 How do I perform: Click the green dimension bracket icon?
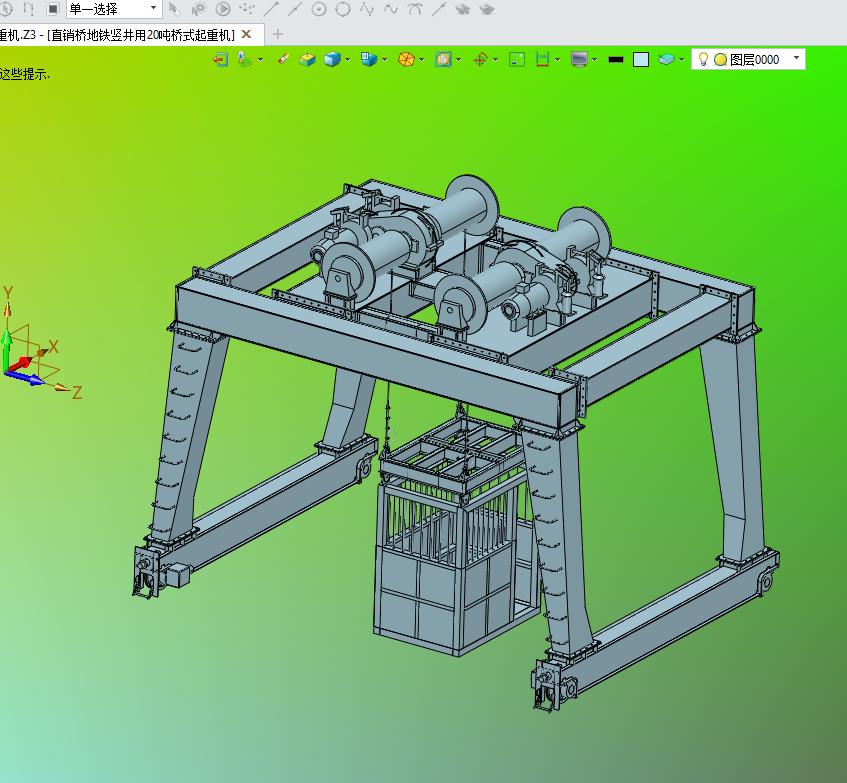pyautogui.click(x=542, y=60)
